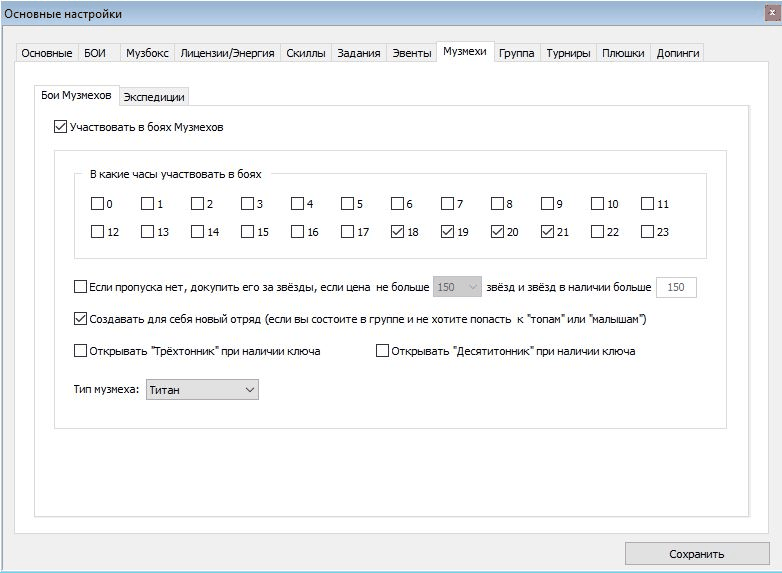782x573 pixels.
Task: Open the Группа tab
Action: [x=517, y=53]
